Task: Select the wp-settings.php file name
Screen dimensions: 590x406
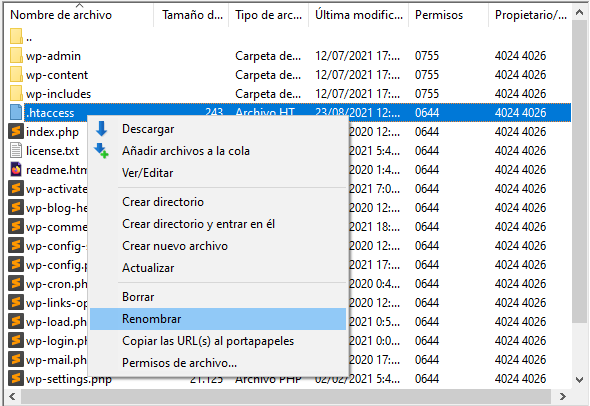Action: point(68,379)
